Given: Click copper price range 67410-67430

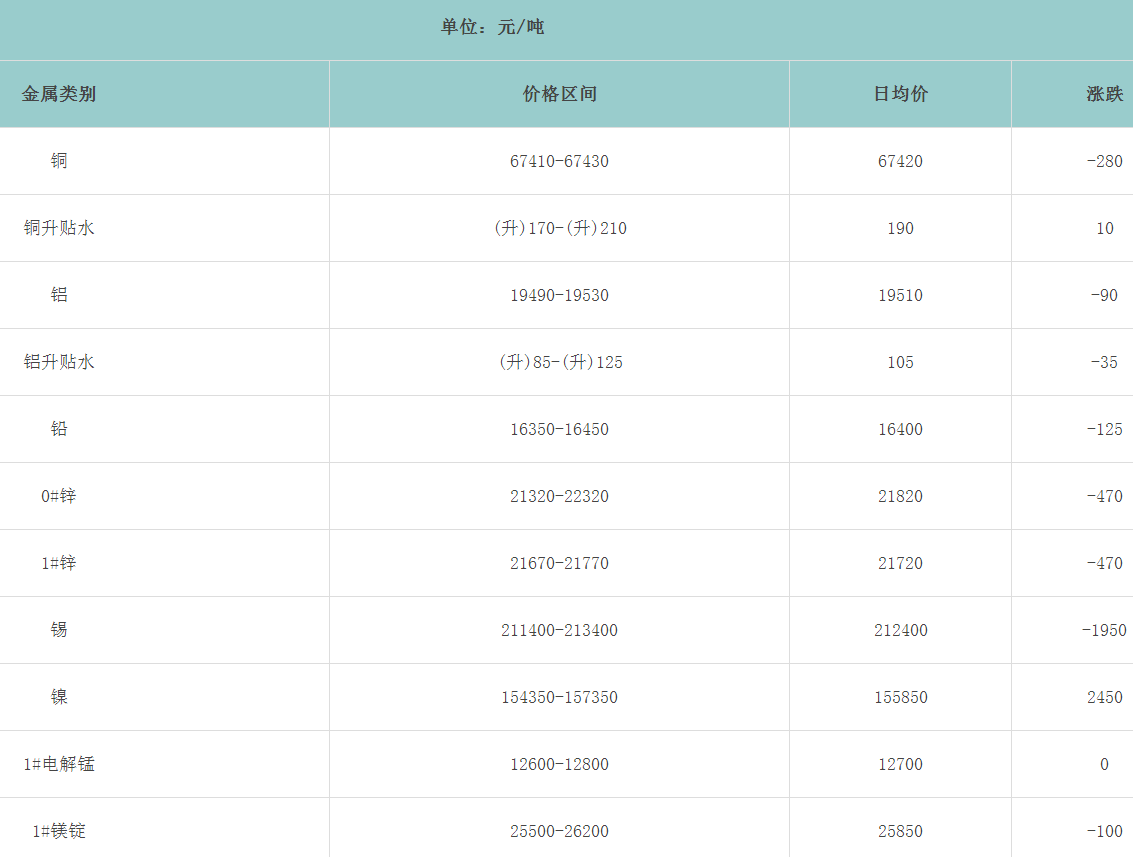Looking at the screenshot, I should pos(559,161).
